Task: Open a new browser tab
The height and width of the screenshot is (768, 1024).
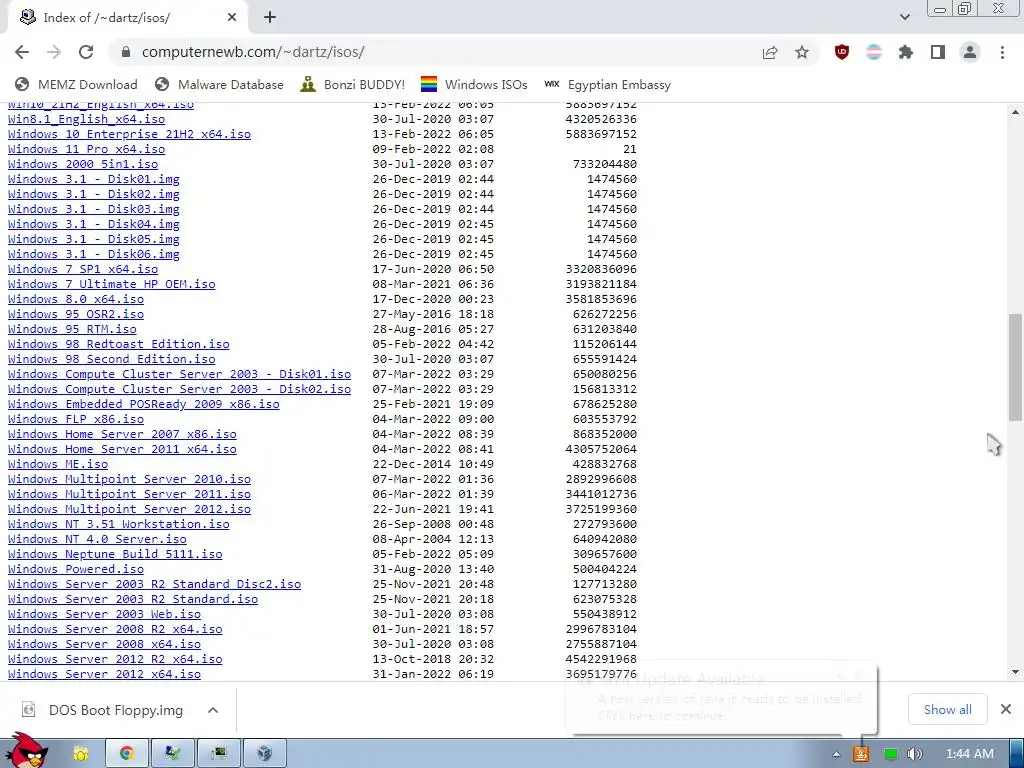Action: pyautogui.click(x=270, y=18)
